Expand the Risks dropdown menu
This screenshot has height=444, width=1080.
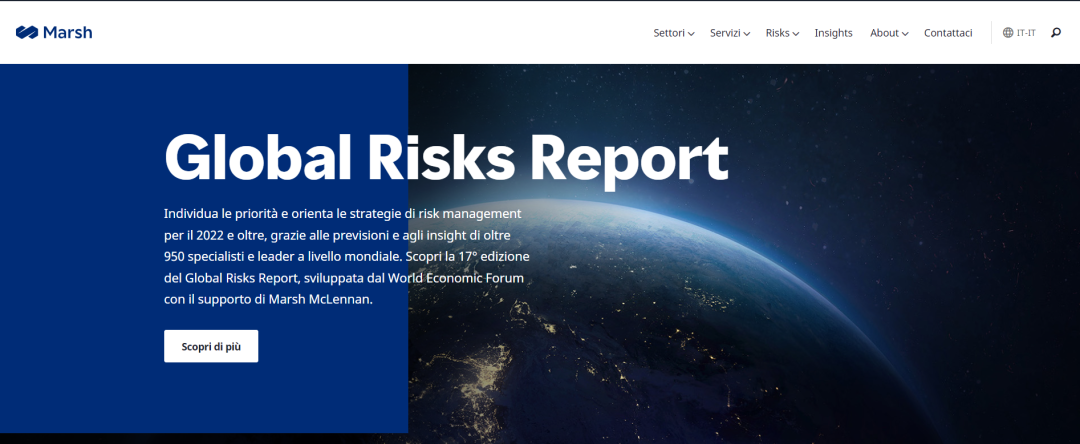click(x=782, y=33)
